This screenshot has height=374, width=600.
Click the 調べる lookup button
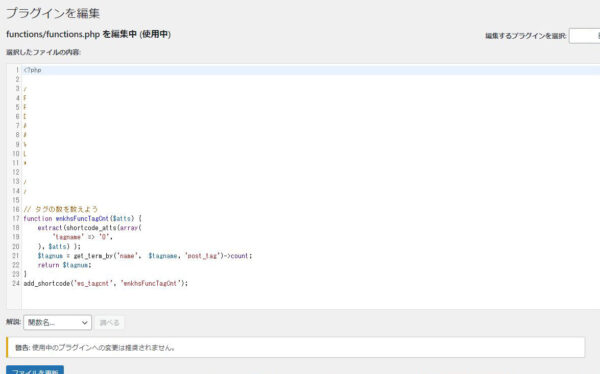[109, 323]
